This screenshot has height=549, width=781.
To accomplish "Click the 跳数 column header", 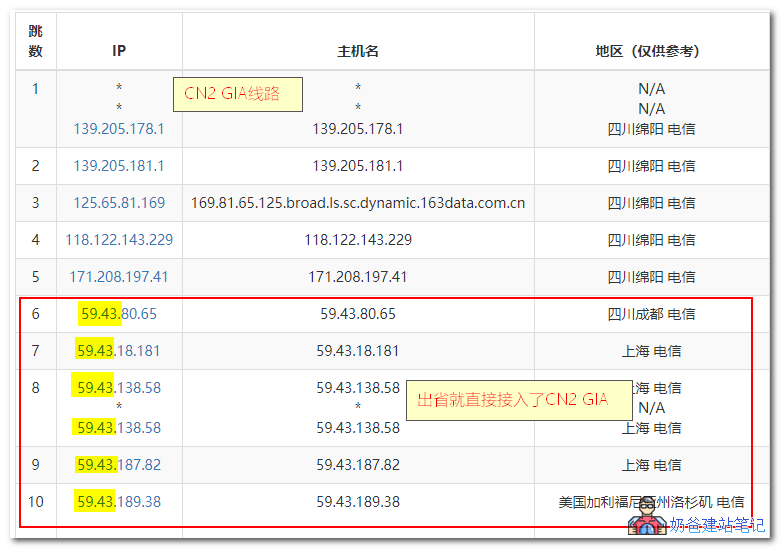I will click(36, 42).
